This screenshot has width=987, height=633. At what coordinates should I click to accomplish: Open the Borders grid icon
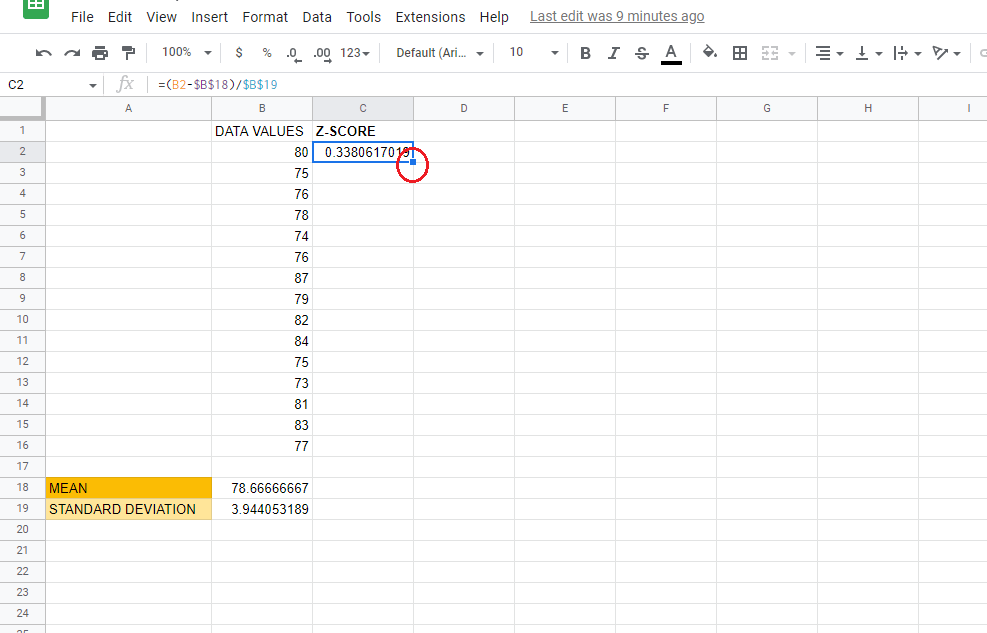coord(740,53)
